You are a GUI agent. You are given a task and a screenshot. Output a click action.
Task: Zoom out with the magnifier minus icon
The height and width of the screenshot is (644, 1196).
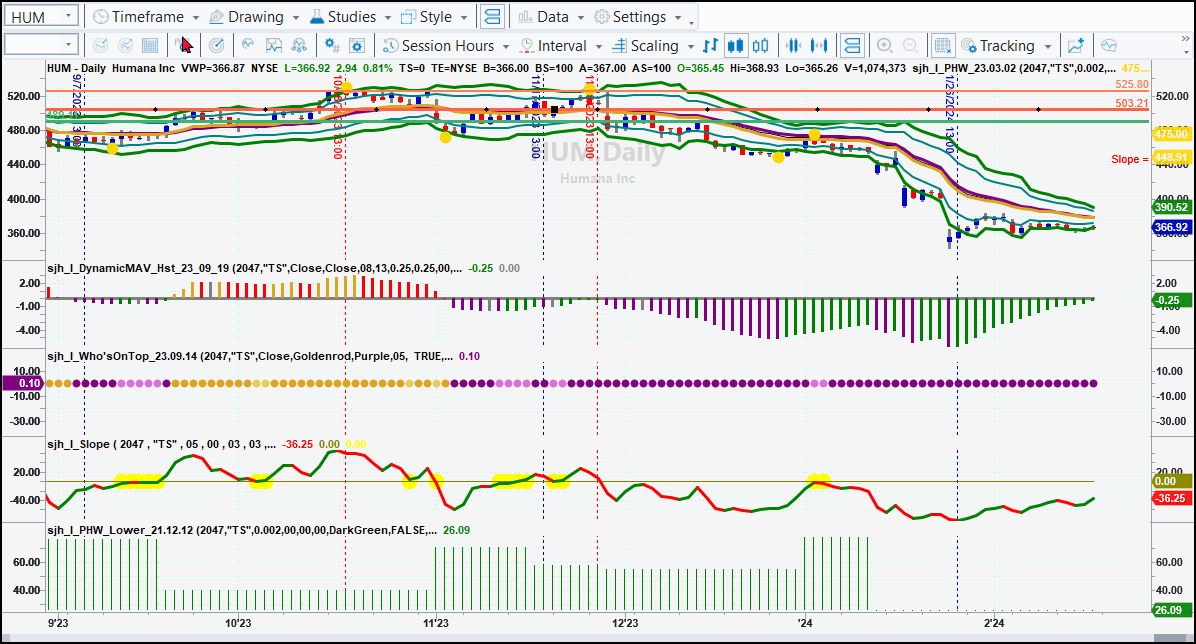point(910,46)
